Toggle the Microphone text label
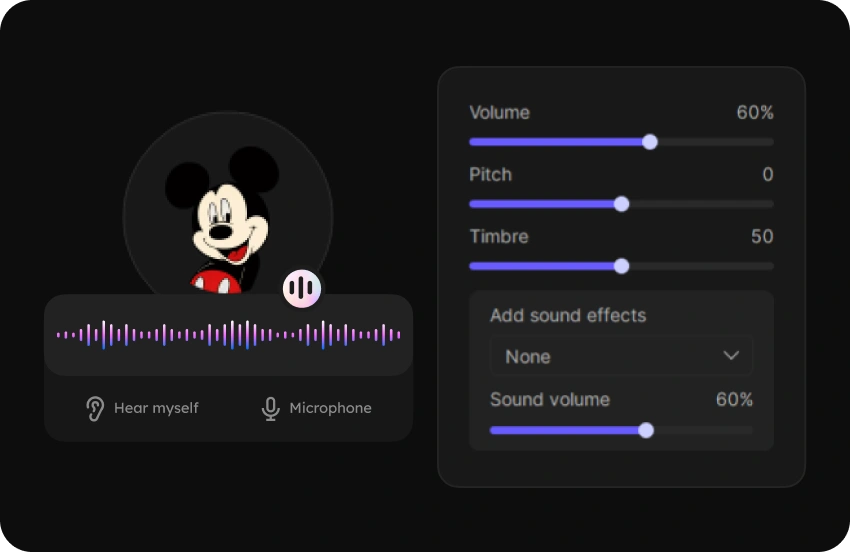 click(x=330, y=408)
